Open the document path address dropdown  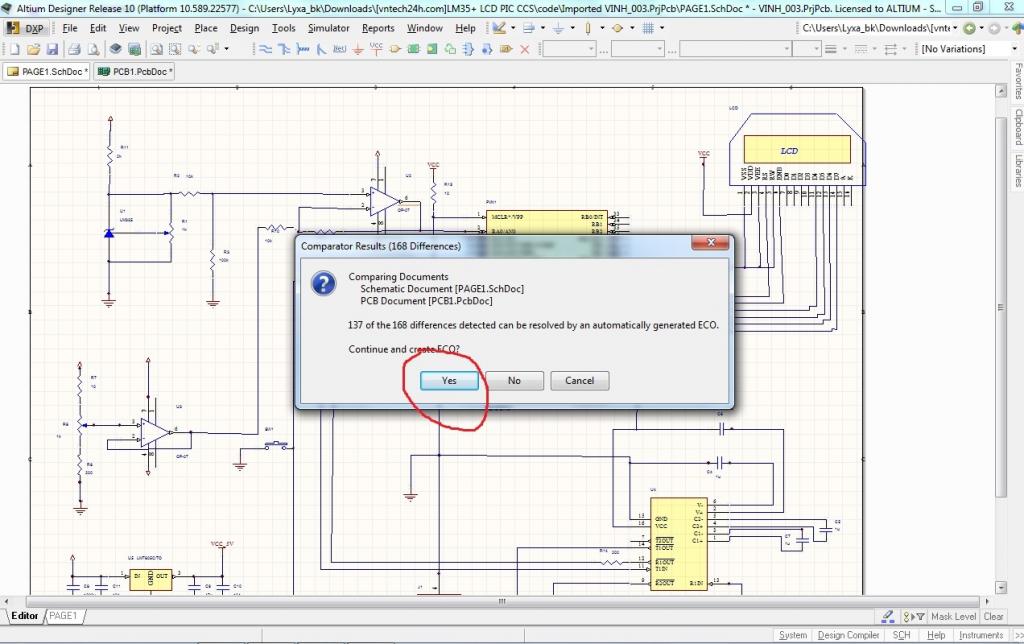click(955, 28)
